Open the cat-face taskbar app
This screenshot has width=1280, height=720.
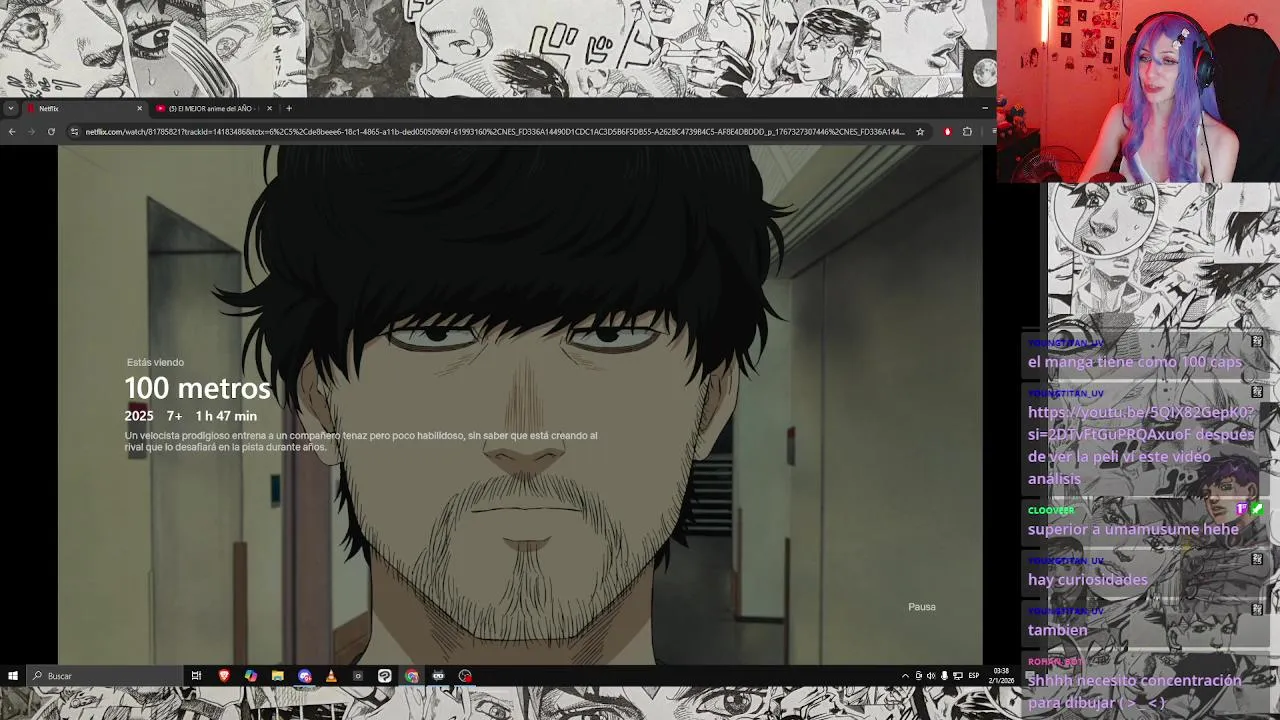point(438,676)
